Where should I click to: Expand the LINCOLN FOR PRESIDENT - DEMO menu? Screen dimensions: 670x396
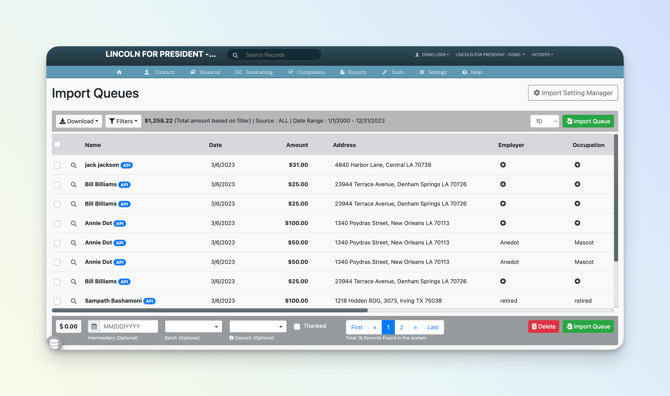point(490,55)
